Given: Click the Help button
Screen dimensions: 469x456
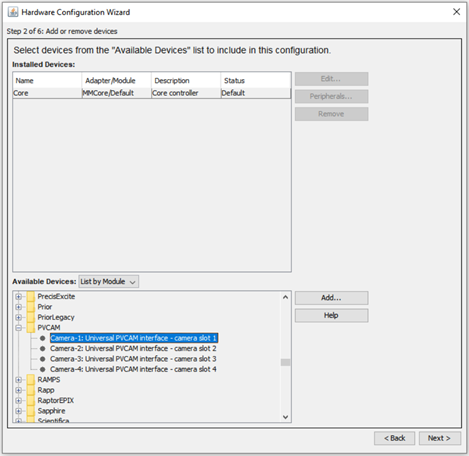Looking at the screenshot, I should pyautogui.click(x=331, y=315).
